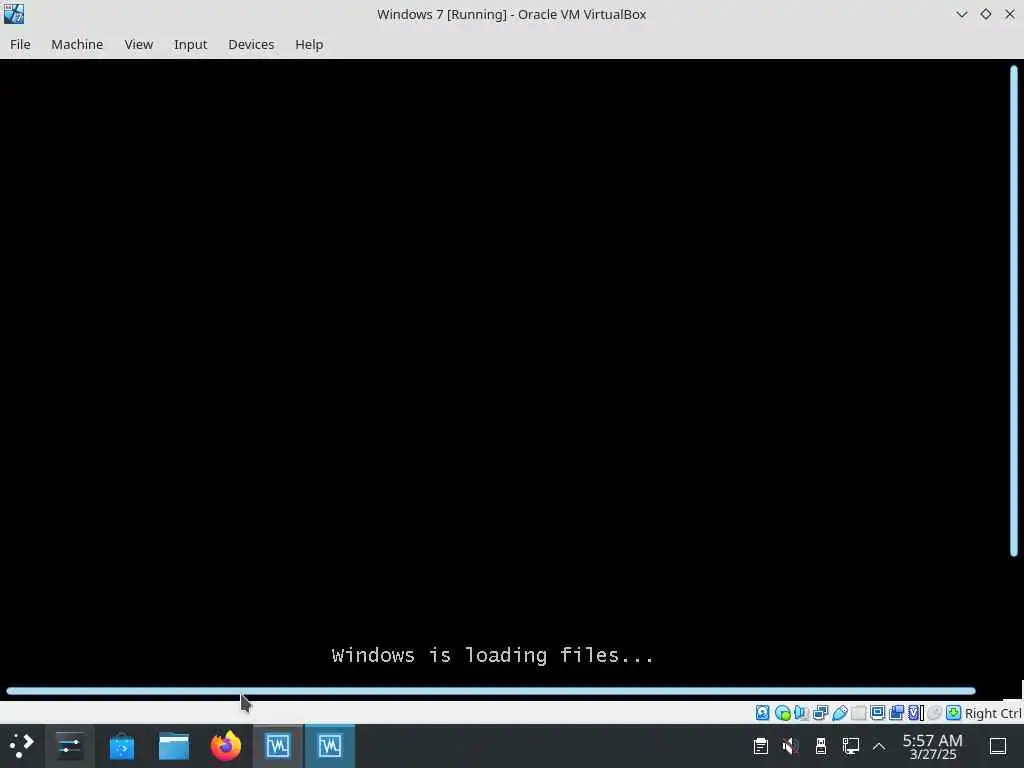Open the Input menu
The height and width of the screenshot is (768, 1024).
(x=190, y=44)
